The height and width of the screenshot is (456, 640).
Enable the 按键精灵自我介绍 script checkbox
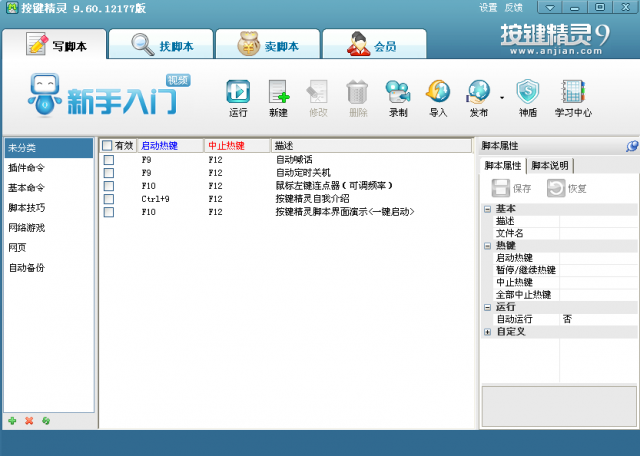(109, 199)
